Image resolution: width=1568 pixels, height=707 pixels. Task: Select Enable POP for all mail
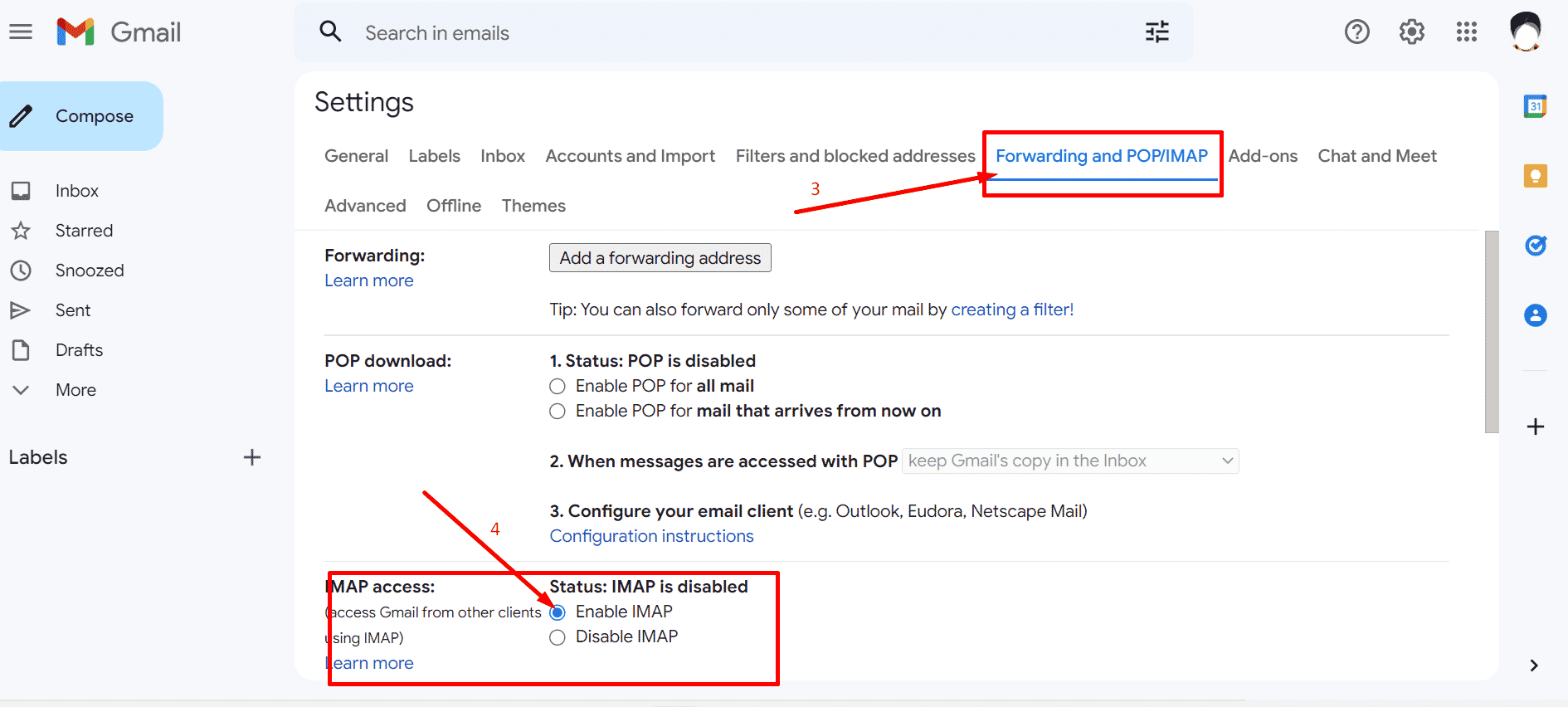coord(558,387)
